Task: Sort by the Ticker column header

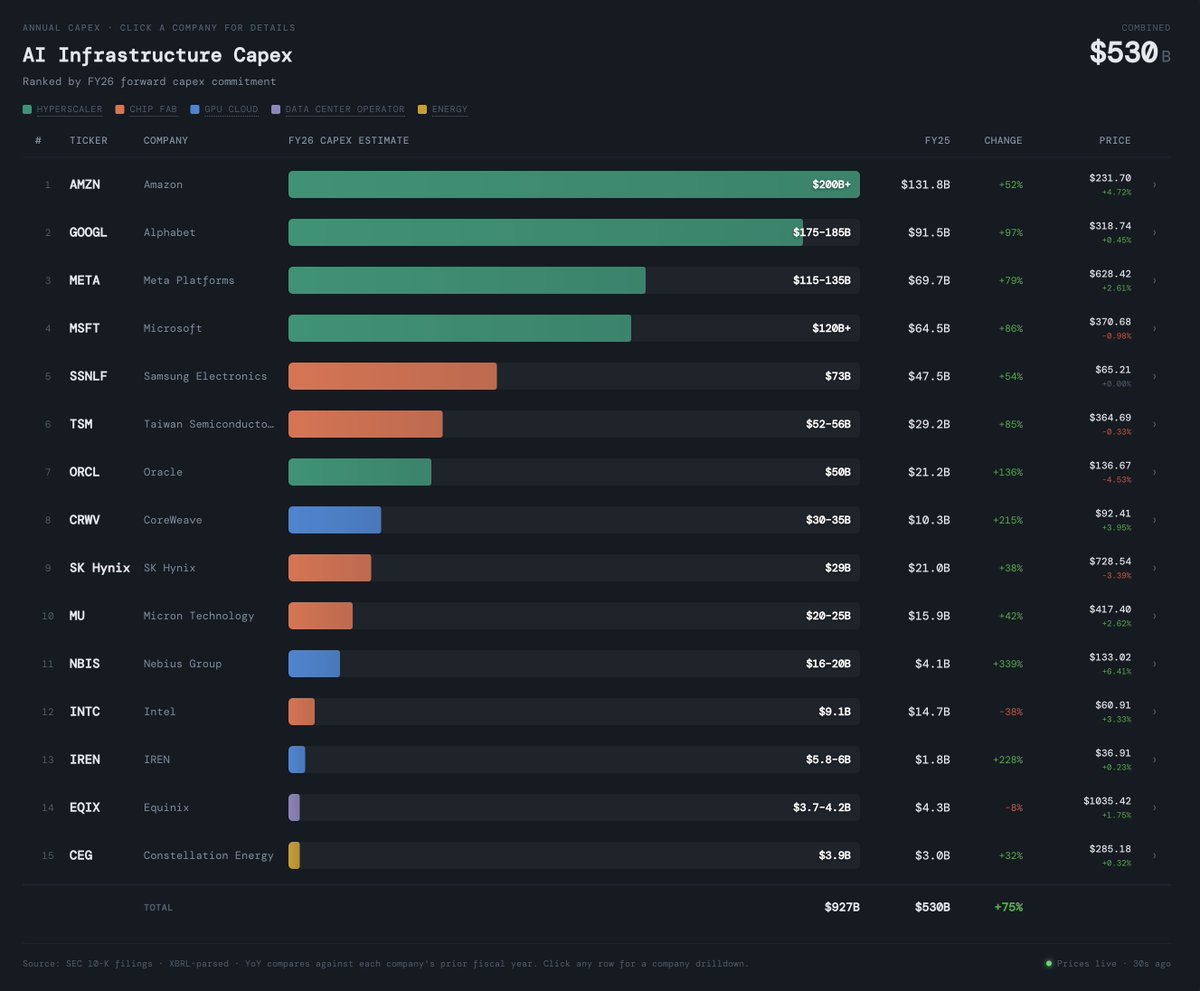Action: click(x=88, y=141)
